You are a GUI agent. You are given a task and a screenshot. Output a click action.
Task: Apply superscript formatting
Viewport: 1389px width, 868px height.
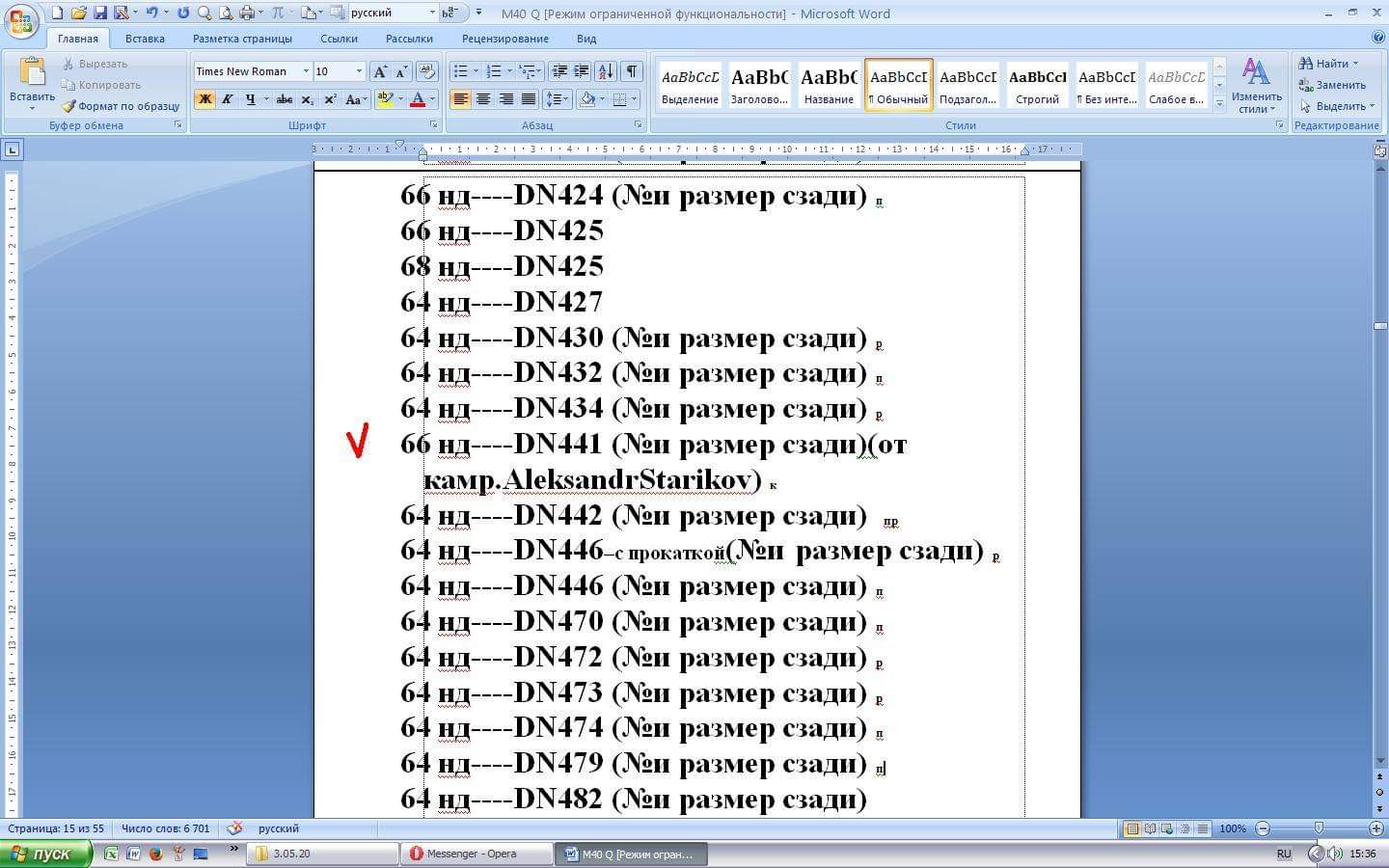click(x=330, y=99)
